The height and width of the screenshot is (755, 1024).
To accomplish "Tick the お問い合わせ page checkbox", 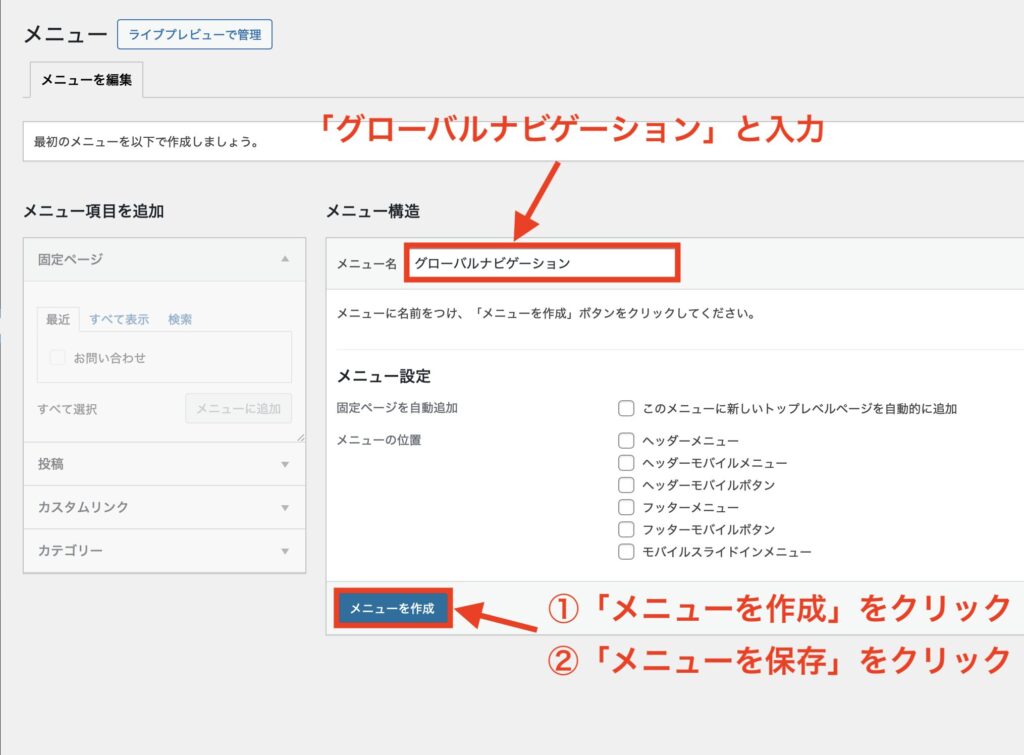I will click(x=58, y=357).
